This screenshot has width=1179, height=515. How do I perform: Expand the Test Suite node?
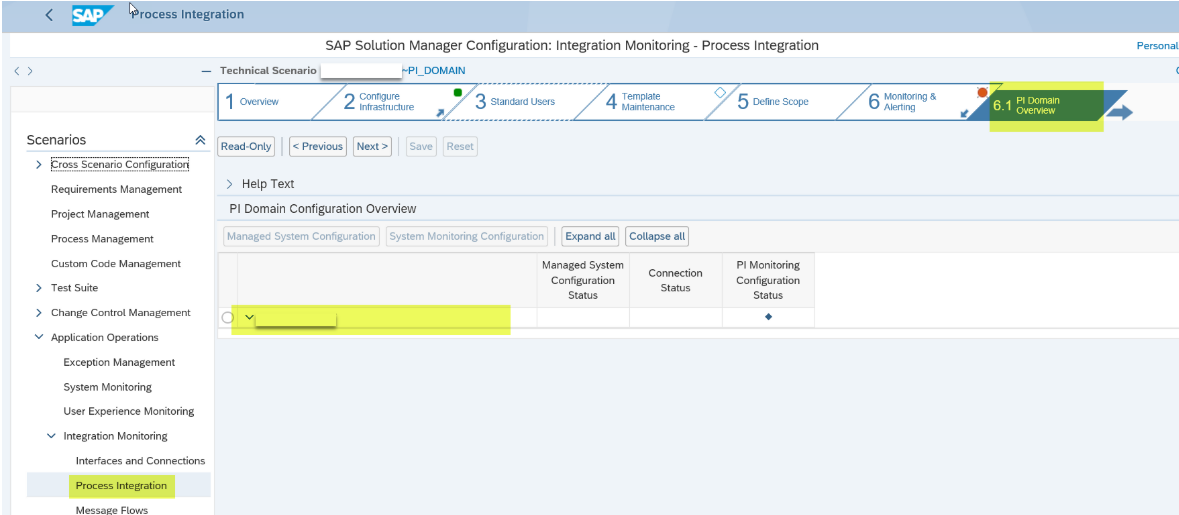pyautogui.click(x=39, y=288)
